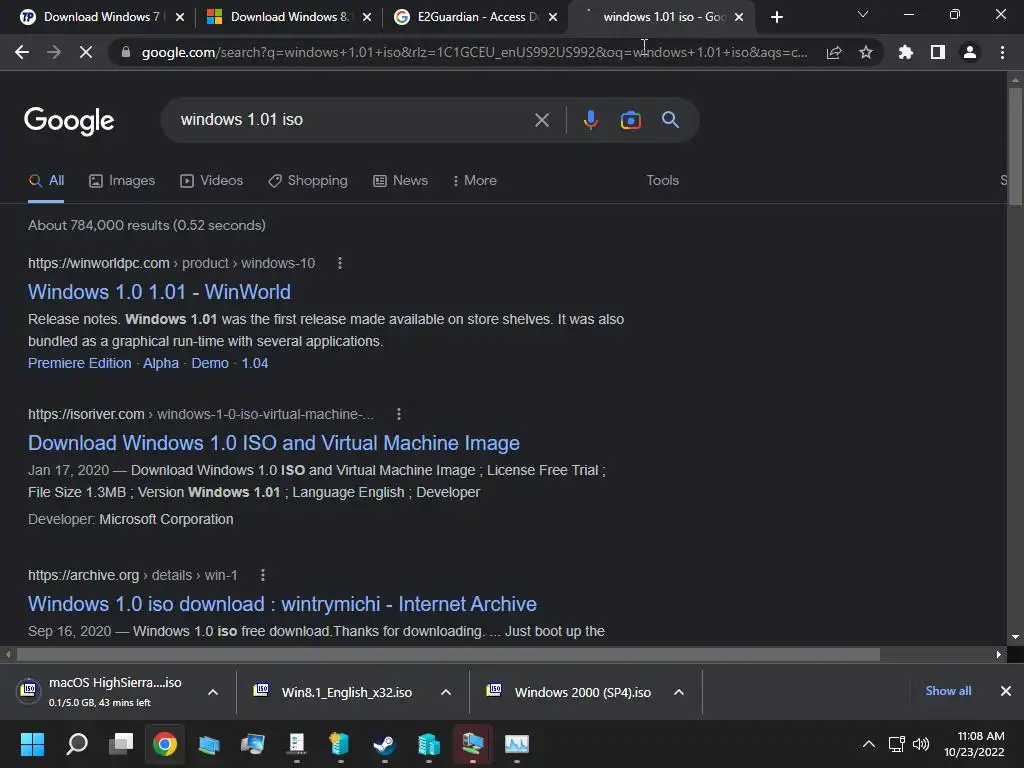This screenshot has width=1024, height=768.
Task: Go to Google homepage via logo
Action: coord(69,120)
